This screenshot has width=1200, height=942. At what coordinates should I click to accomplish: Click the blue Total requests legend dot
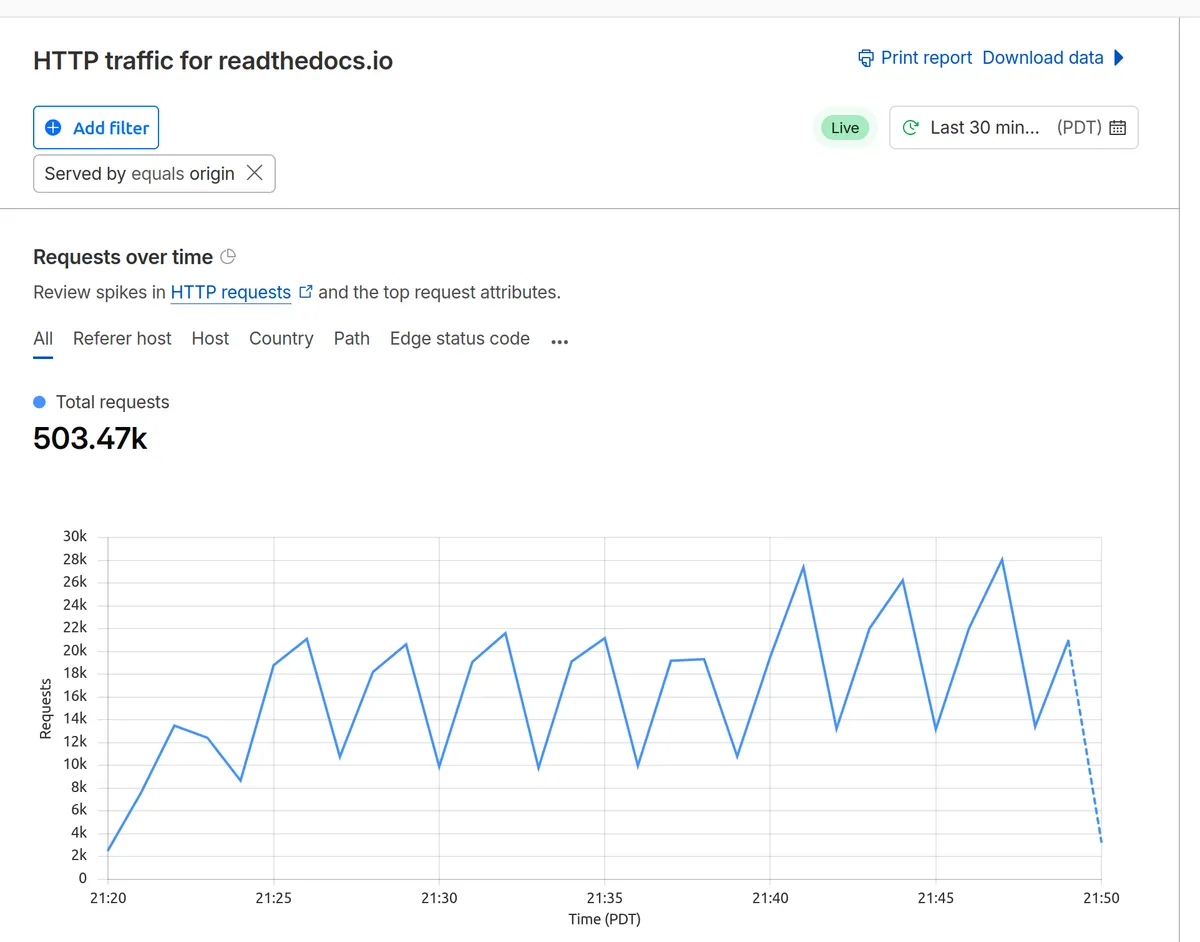coord(40,402)
